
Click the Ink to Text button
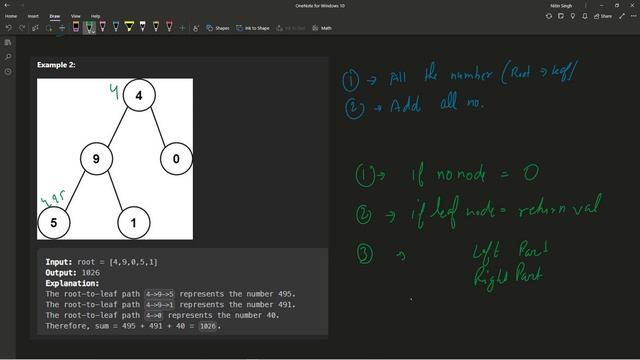point(291,28)
